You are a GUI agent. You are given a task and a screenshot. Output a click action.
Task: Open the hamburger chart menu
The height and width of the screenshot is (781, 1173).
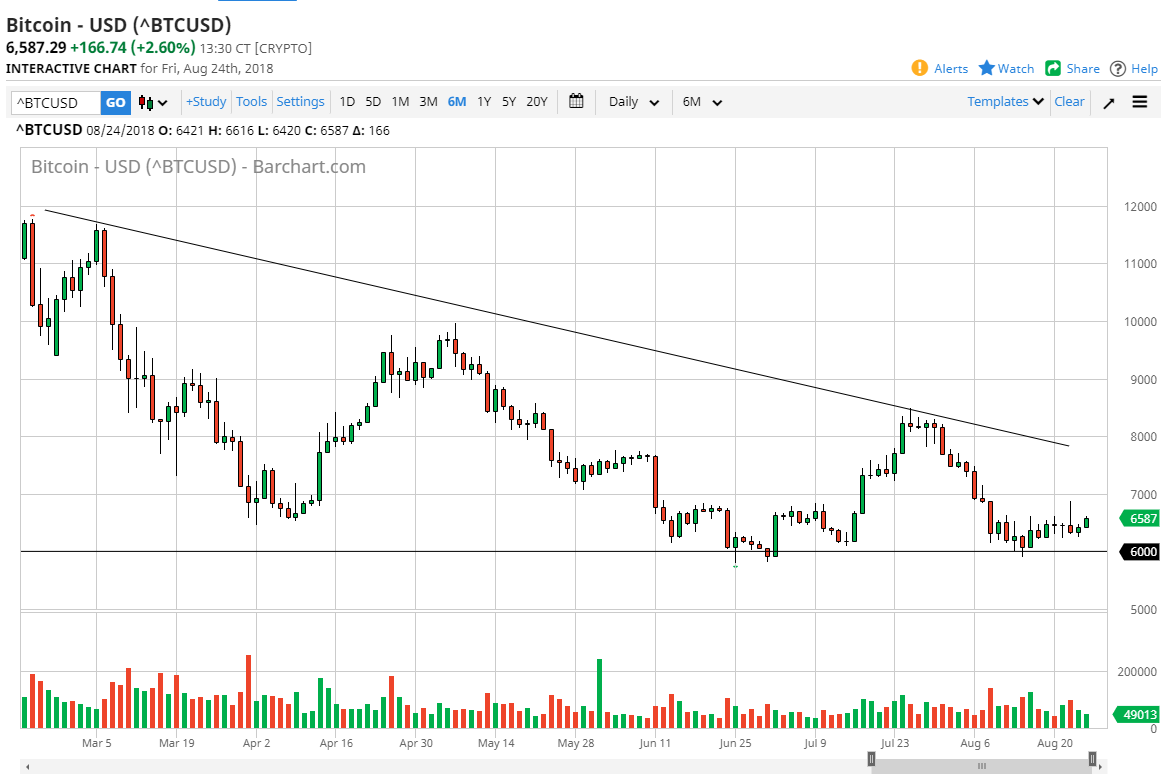point(1140,101)
